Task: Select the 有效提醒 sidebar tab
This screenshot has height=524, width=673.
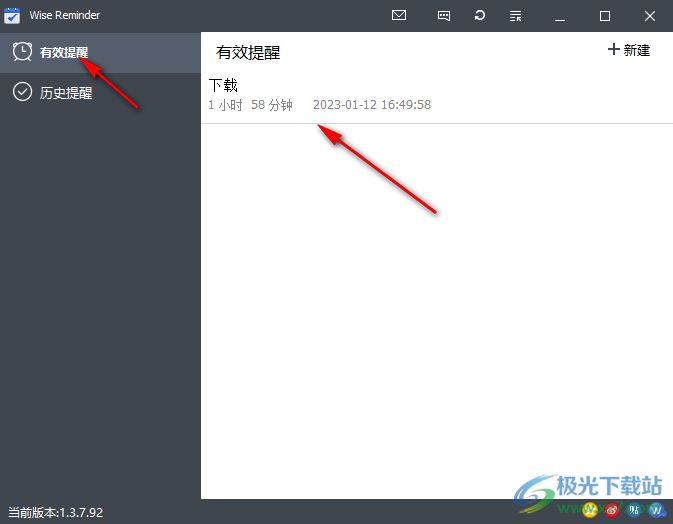Action: [x=100, y=52]
